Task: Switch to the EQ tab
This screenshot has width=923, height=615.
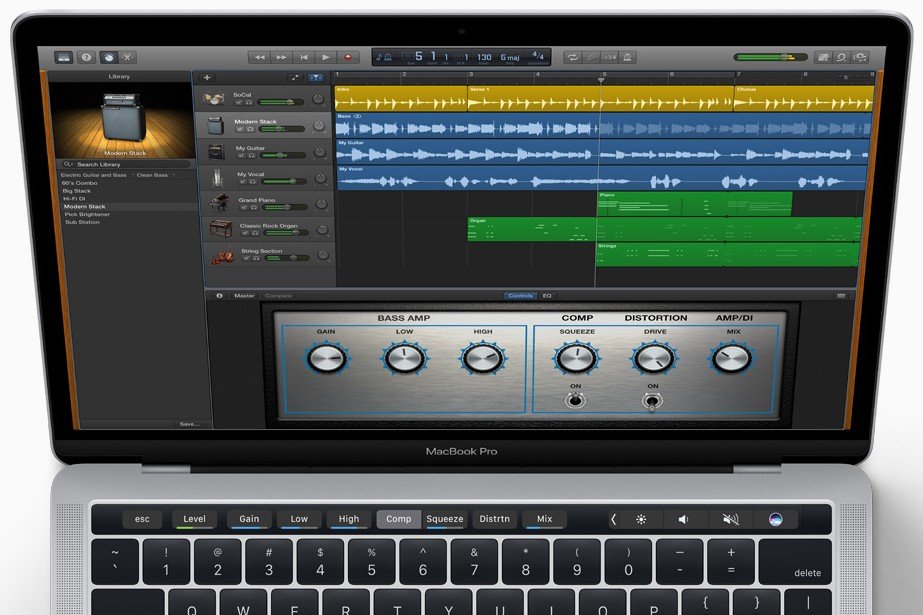Action: 547,296
